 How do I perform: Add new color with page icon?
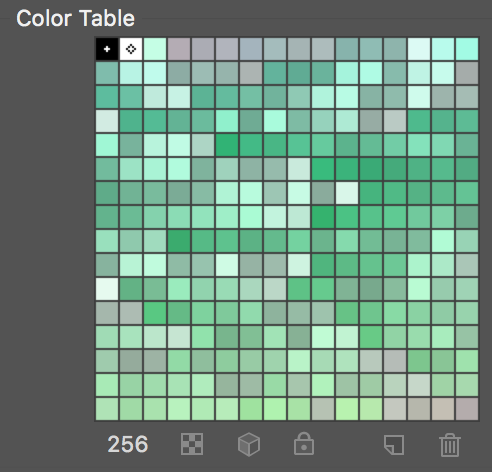point(394,444)
